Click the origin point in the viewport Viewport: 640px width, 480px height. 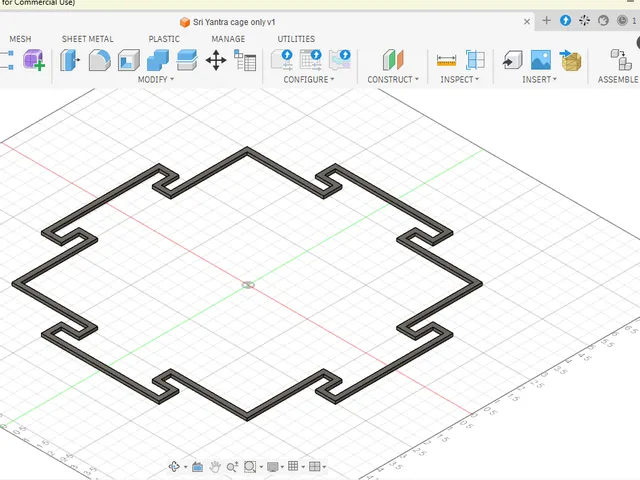coord(248,285)
